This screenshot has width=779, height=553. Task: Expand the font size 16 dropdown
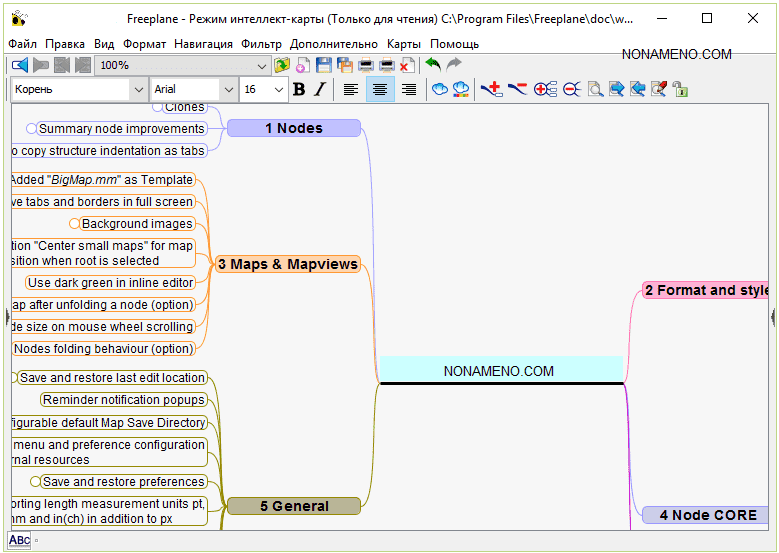(277, 89)
